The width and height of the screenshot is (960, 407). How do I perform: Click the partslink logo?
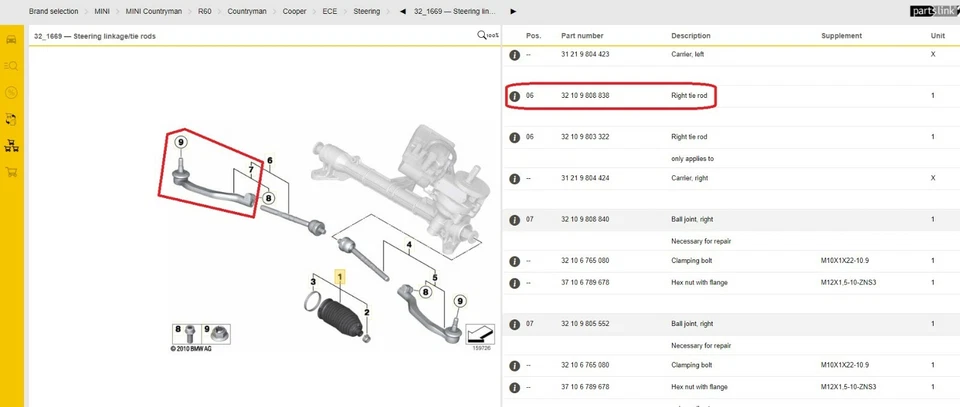point(934,10)
